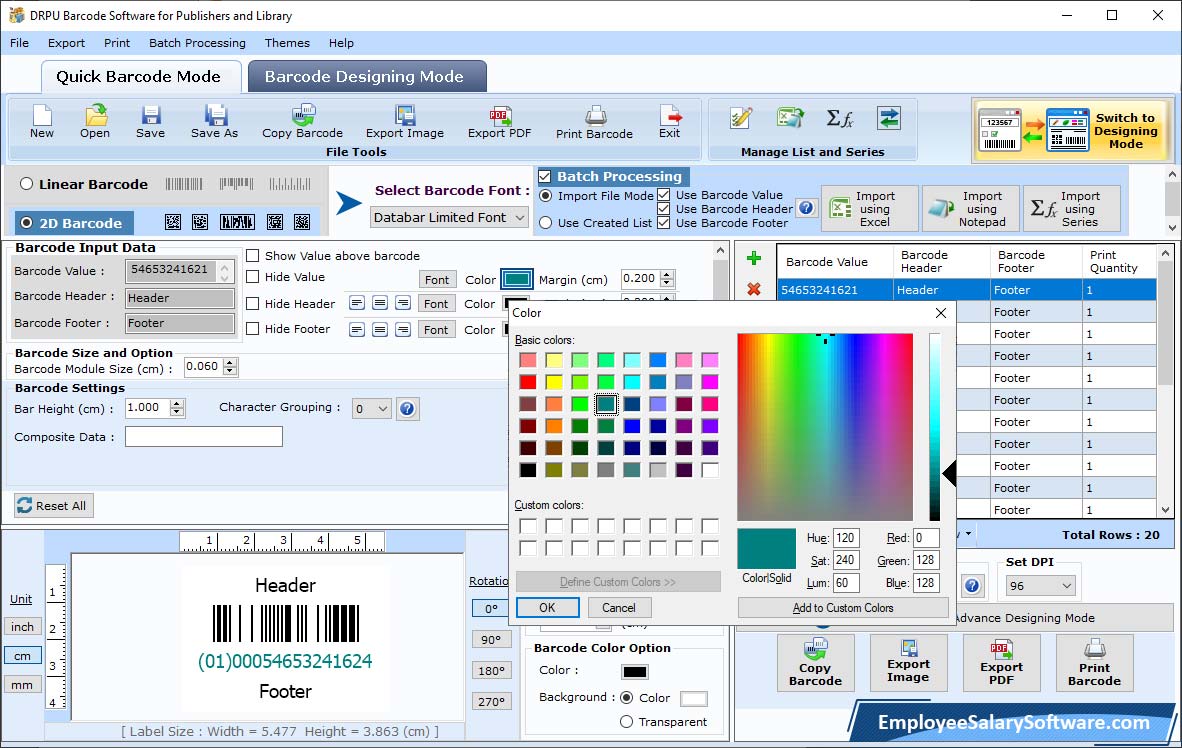
Task: Select Use Created List option
Action: pyautogui.click(x=546, y=223)
